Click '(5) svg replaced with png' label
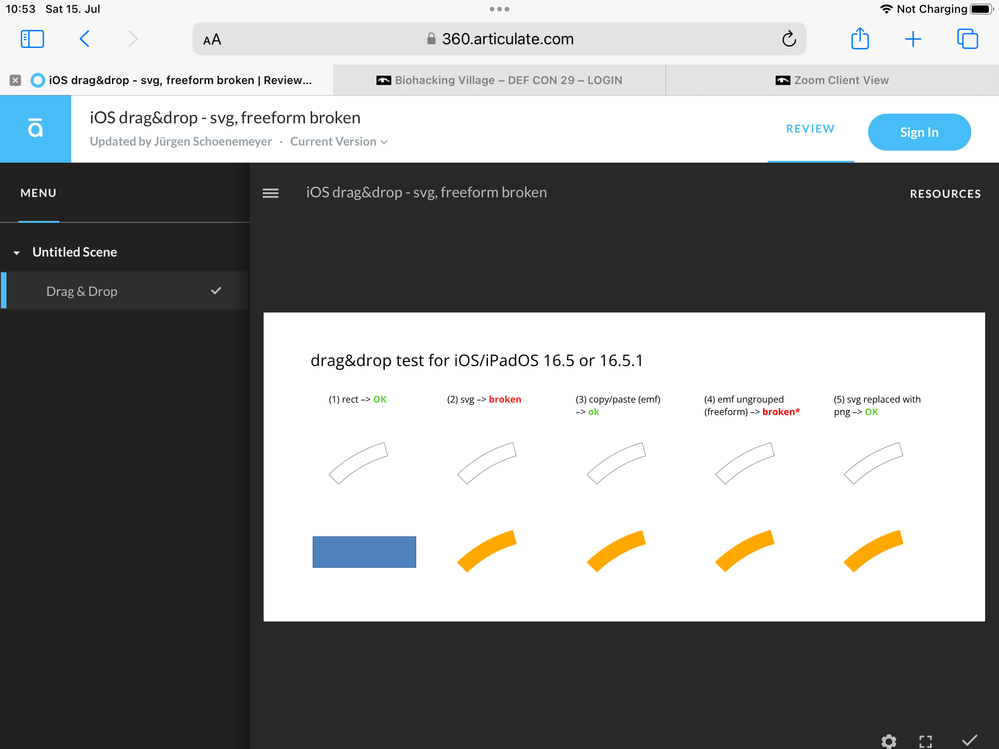Viewport: 999px width, 749px height. (x=877, y=405)
